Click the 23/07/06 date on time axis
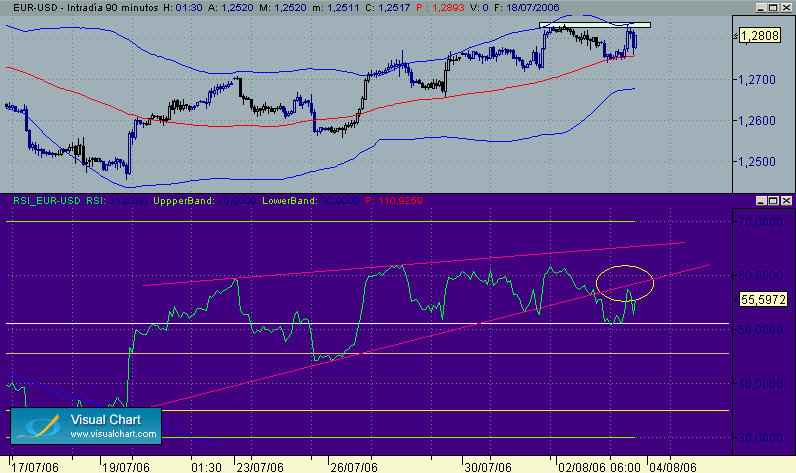This screenshot has width=796, height=473. click(259, 467)
